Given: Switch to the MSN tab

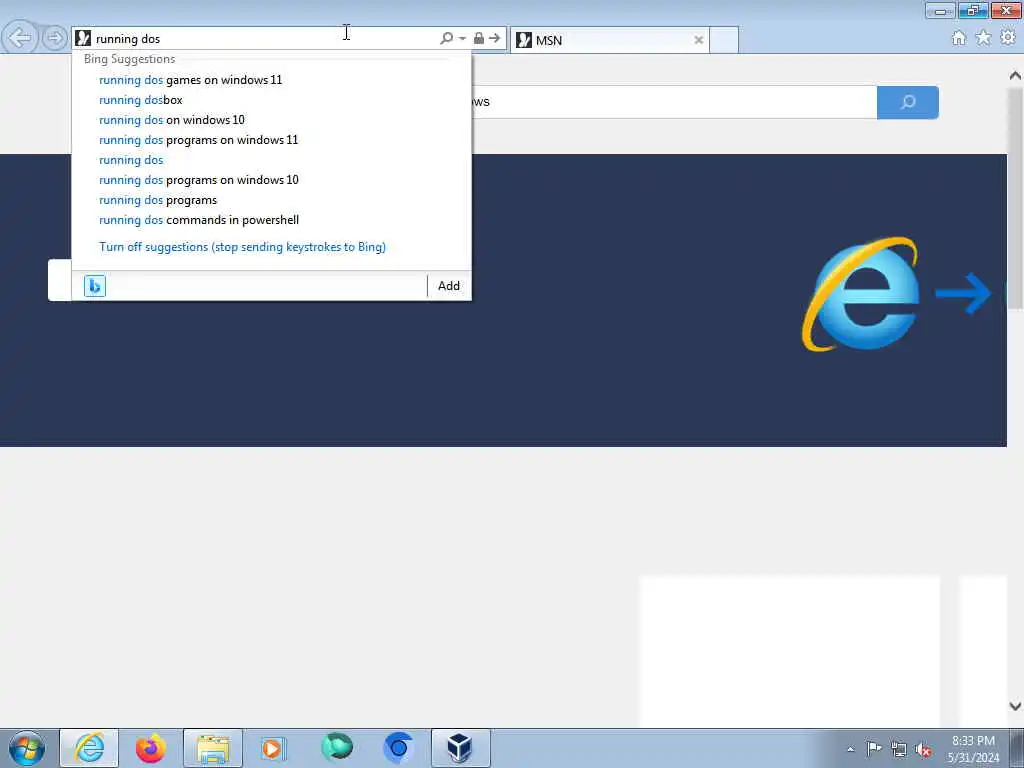Looking at the screenshot, I should 609,40.
